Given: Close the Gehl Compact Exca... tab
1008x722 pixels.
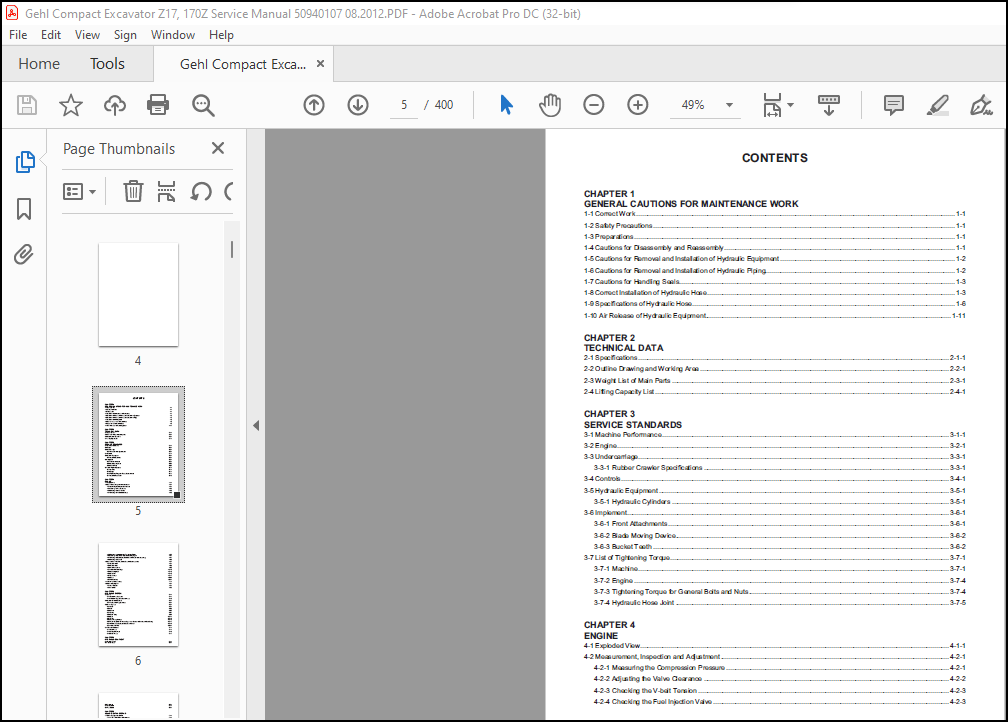Looking at the screenshot, I should (321, 64).
